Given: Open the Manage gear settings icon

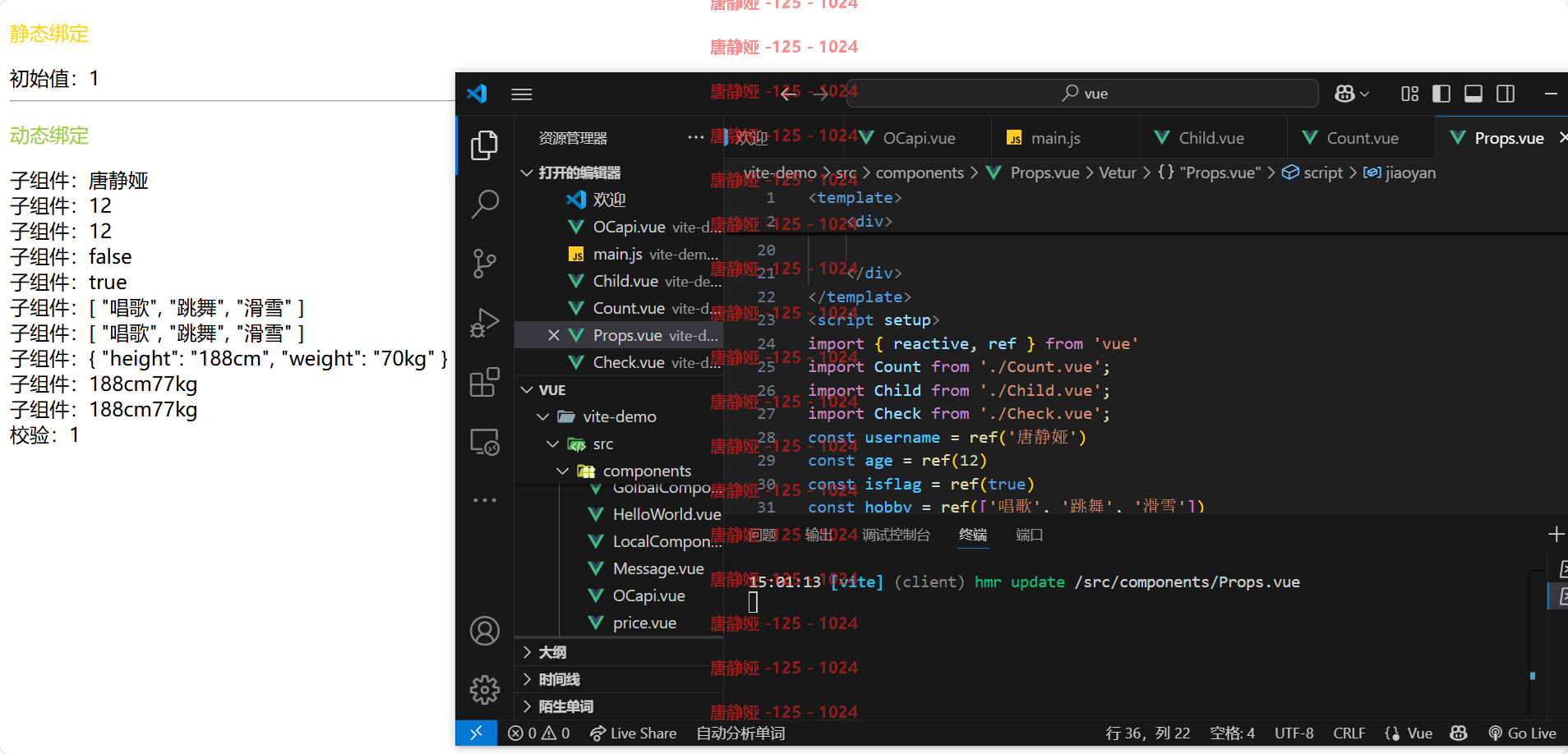Looking at the screenshot, I should 484,689.
